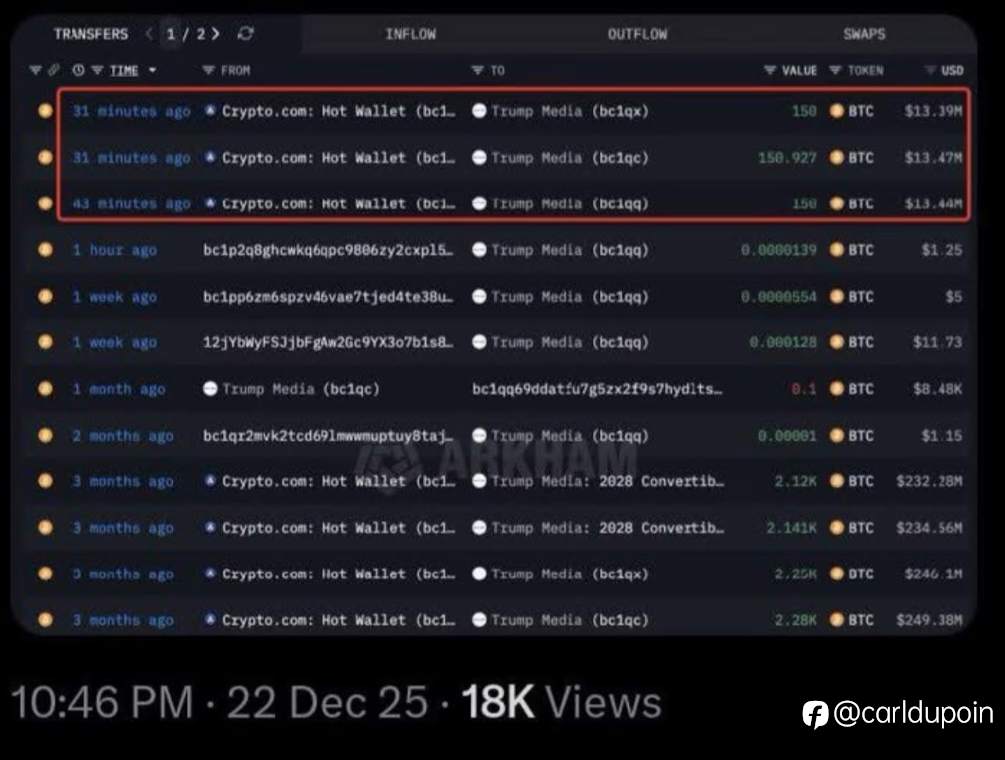
Task: Click the value 0.0000554
Action: [779, 297]
